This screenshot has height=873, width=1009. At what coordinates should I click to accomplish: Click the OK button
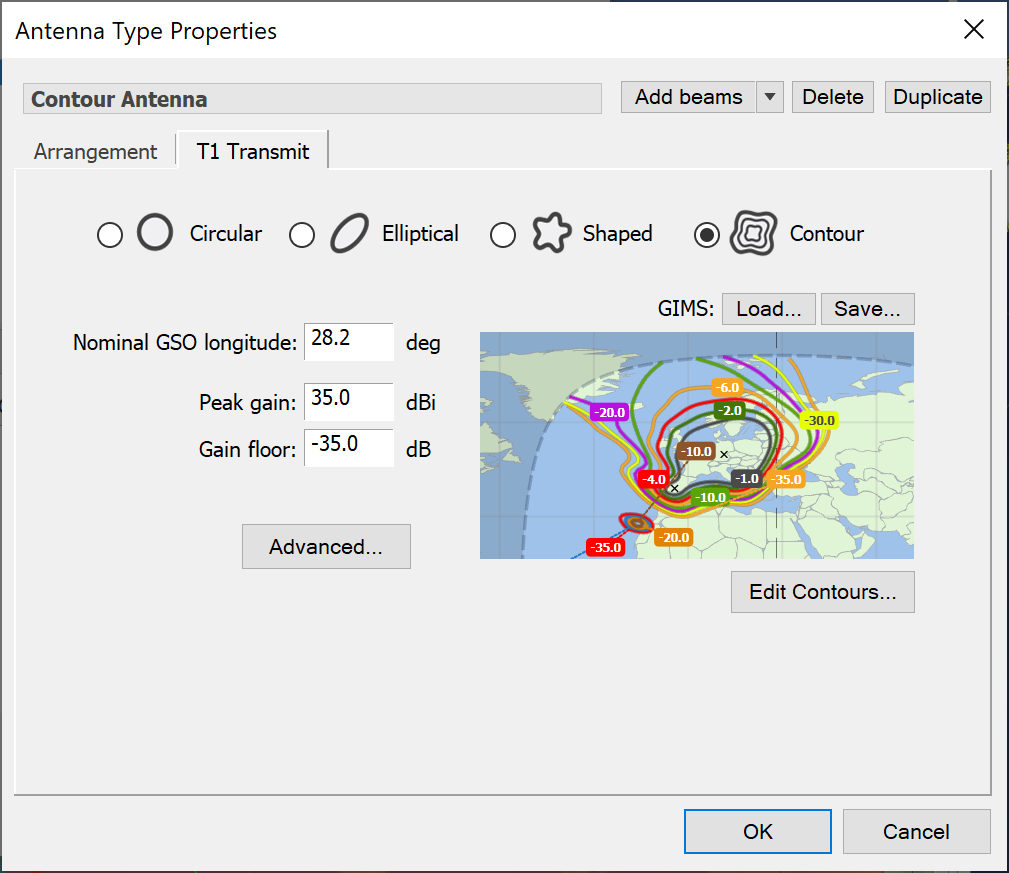757,832
